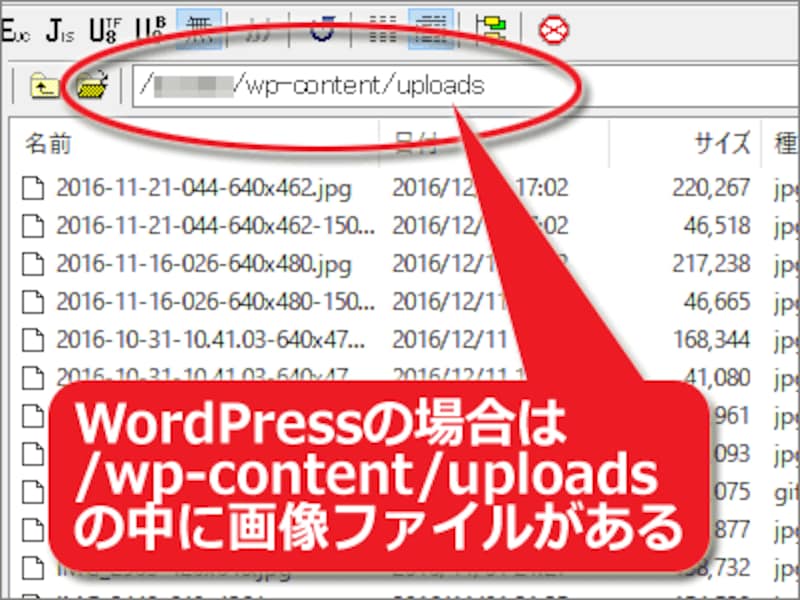Open the folder sync move icon
Screen dimensions: 800x600
(491, 30)
